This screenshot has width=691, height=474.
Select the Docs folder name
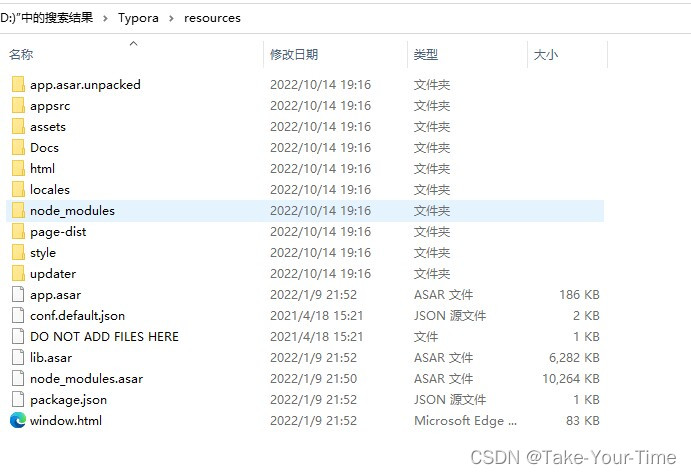tap(45, 148)
